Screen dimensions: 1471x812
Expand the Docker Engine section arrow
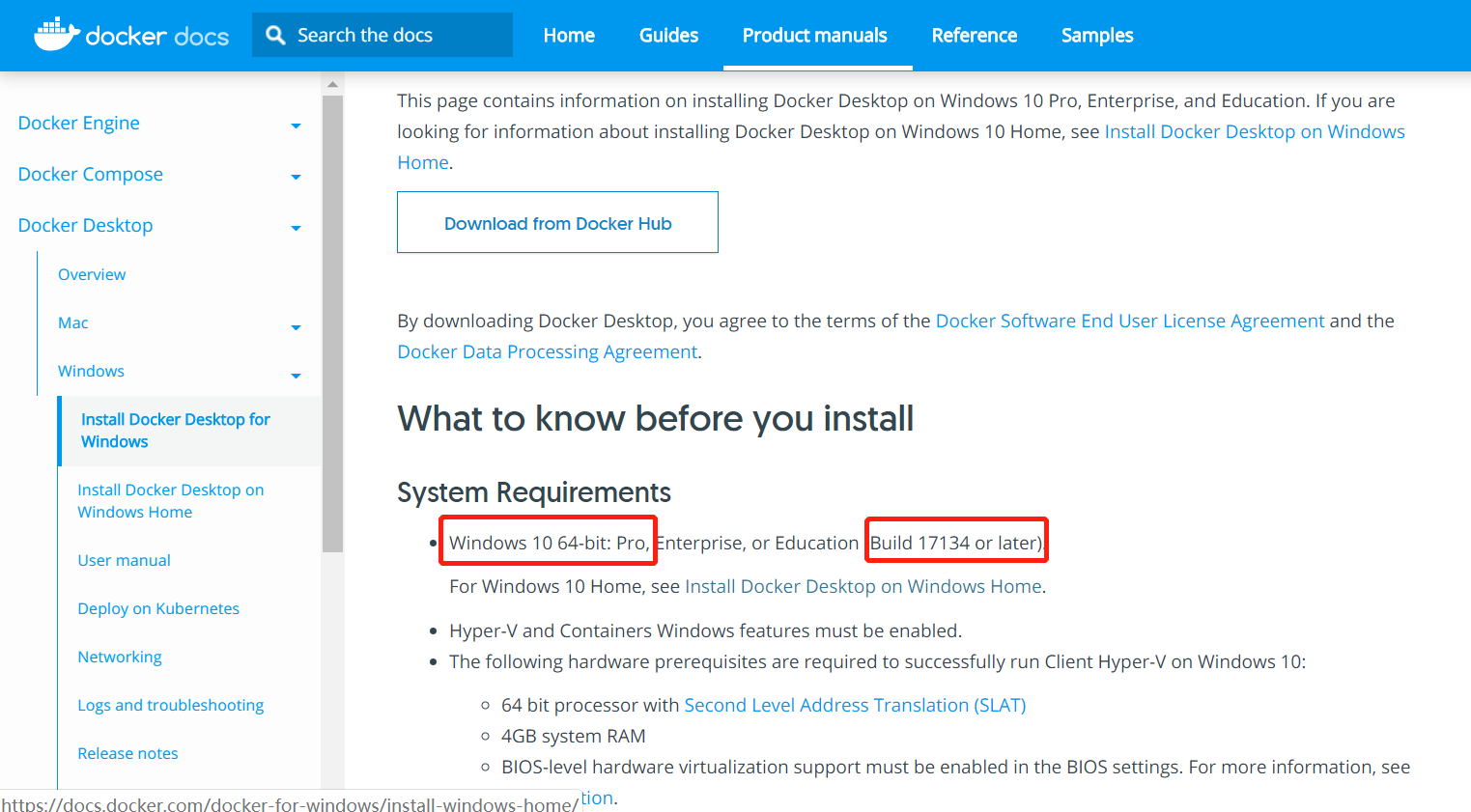[296, 126]
